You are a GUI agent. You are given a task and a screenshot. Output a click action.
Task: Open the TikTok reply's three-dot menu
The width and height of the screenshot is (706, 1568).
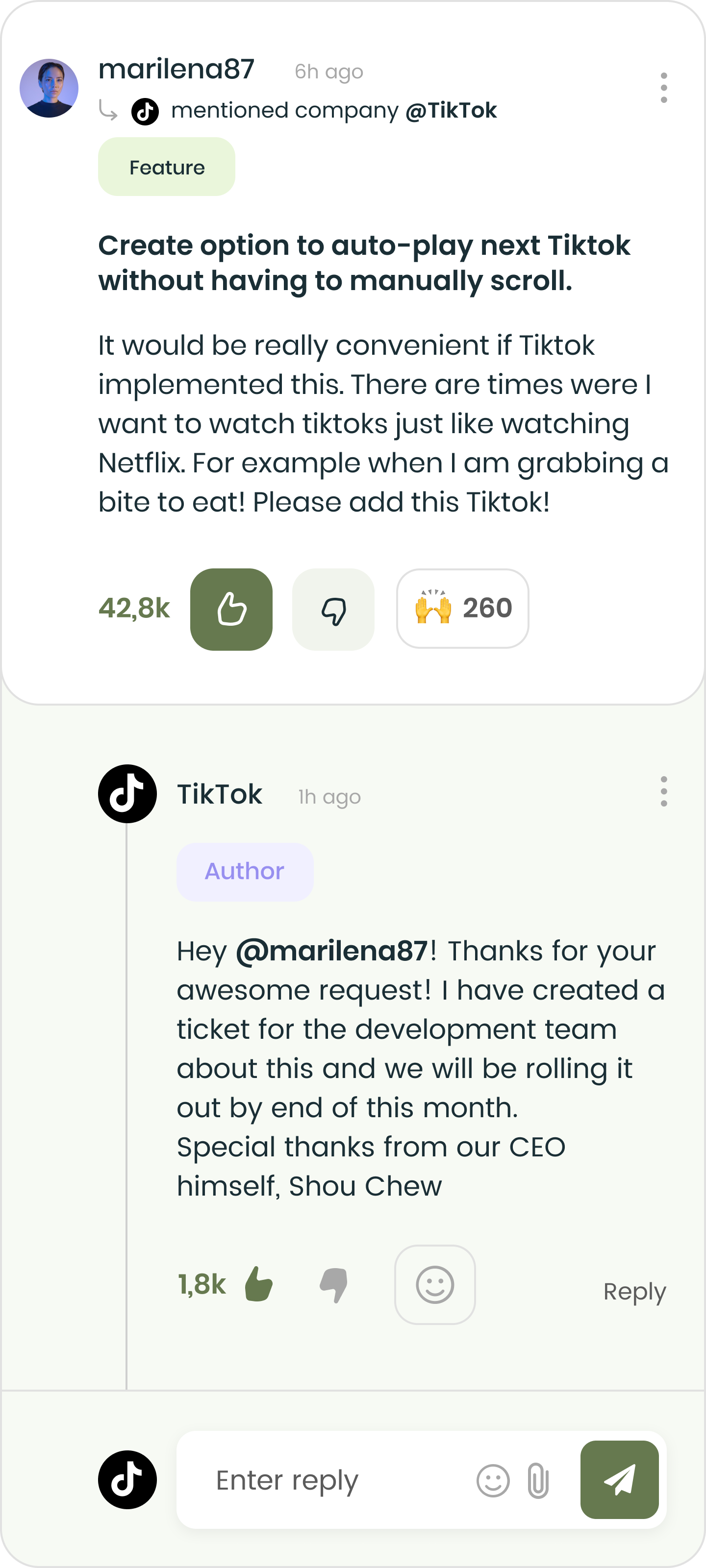(x=663, y=791)
